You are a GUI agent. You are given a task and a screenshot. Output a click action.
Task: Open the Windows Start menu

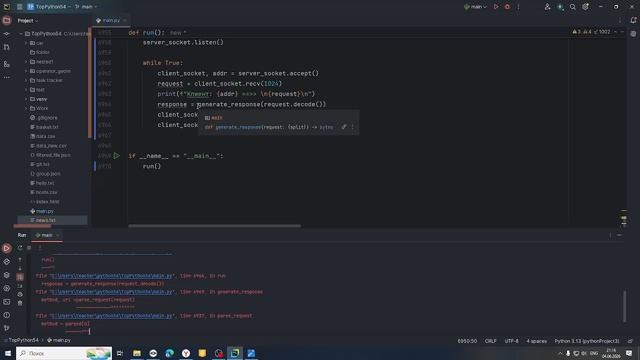point(8,353)
